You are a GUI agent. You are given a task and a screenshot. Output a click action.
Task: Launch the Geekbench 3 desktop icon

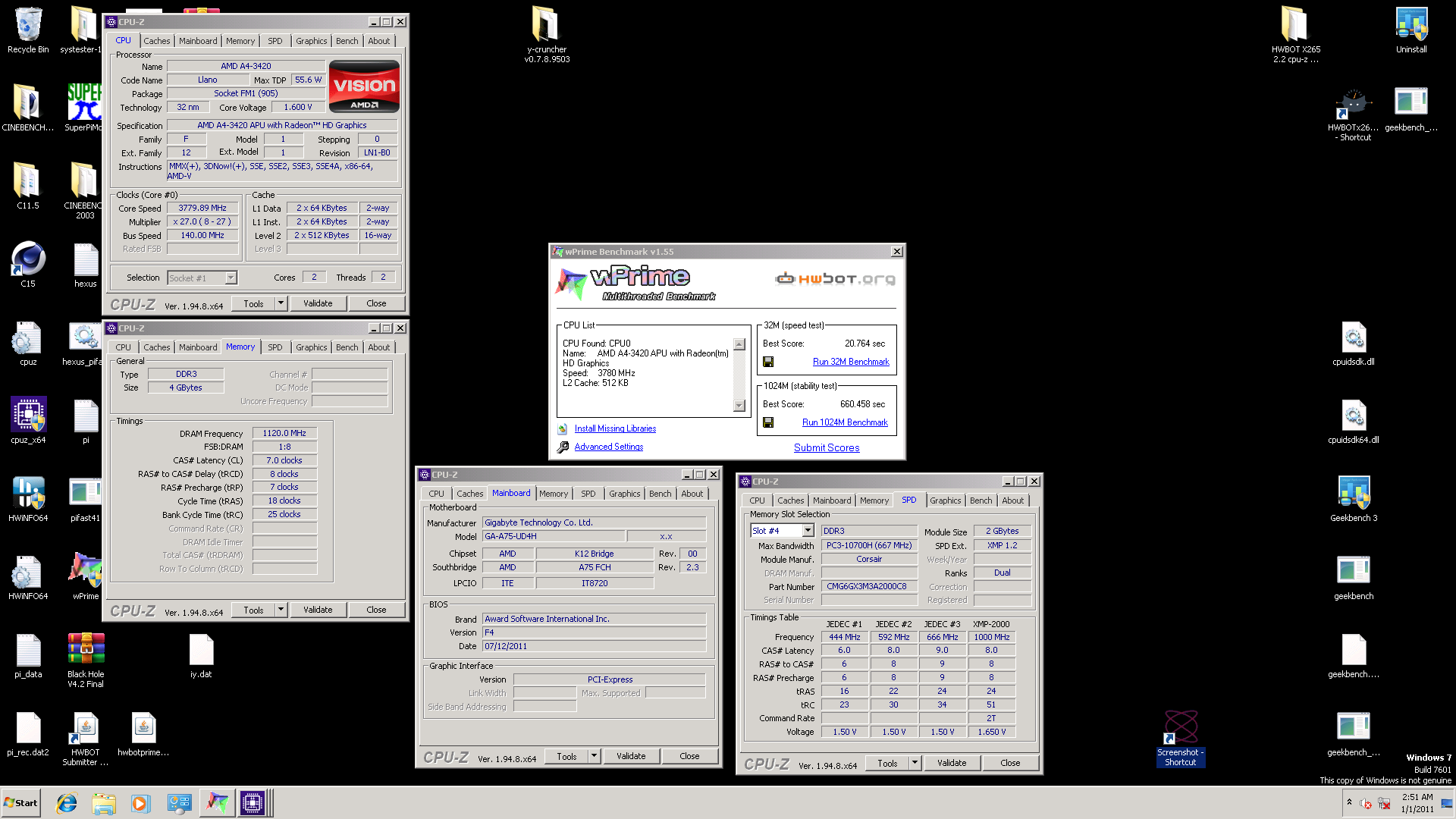(1354, 499)
